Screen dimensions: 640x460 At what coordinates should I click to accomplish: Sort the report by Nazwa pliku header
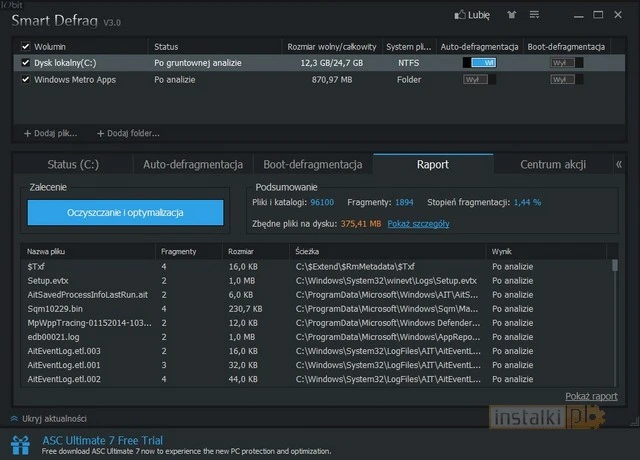tap(88, 251)
